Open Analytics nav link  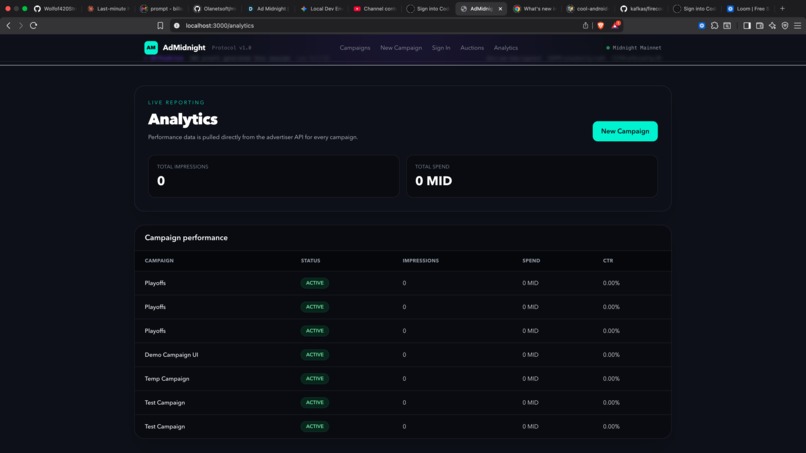point(506,48)
